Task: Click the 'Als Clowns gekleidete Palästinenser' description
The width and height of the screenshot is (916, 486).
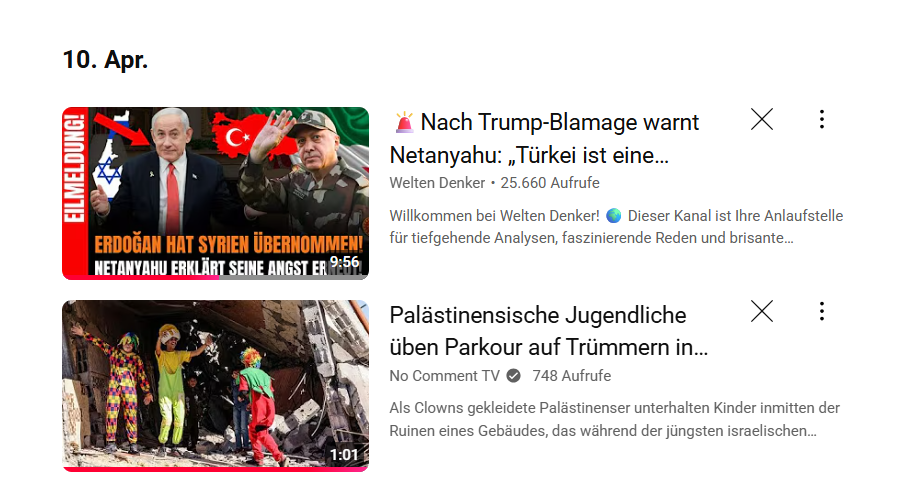Action: (x=615, y=419)
